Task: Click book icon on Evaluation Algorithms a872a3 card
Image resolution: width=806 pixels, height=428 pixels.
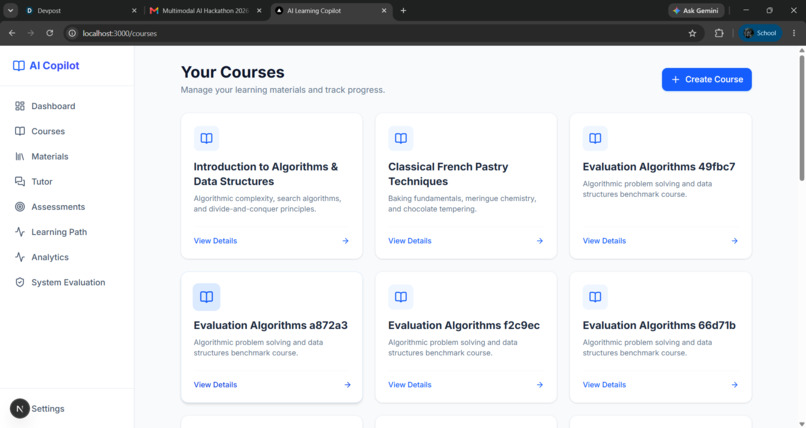Action: (206, 297)
